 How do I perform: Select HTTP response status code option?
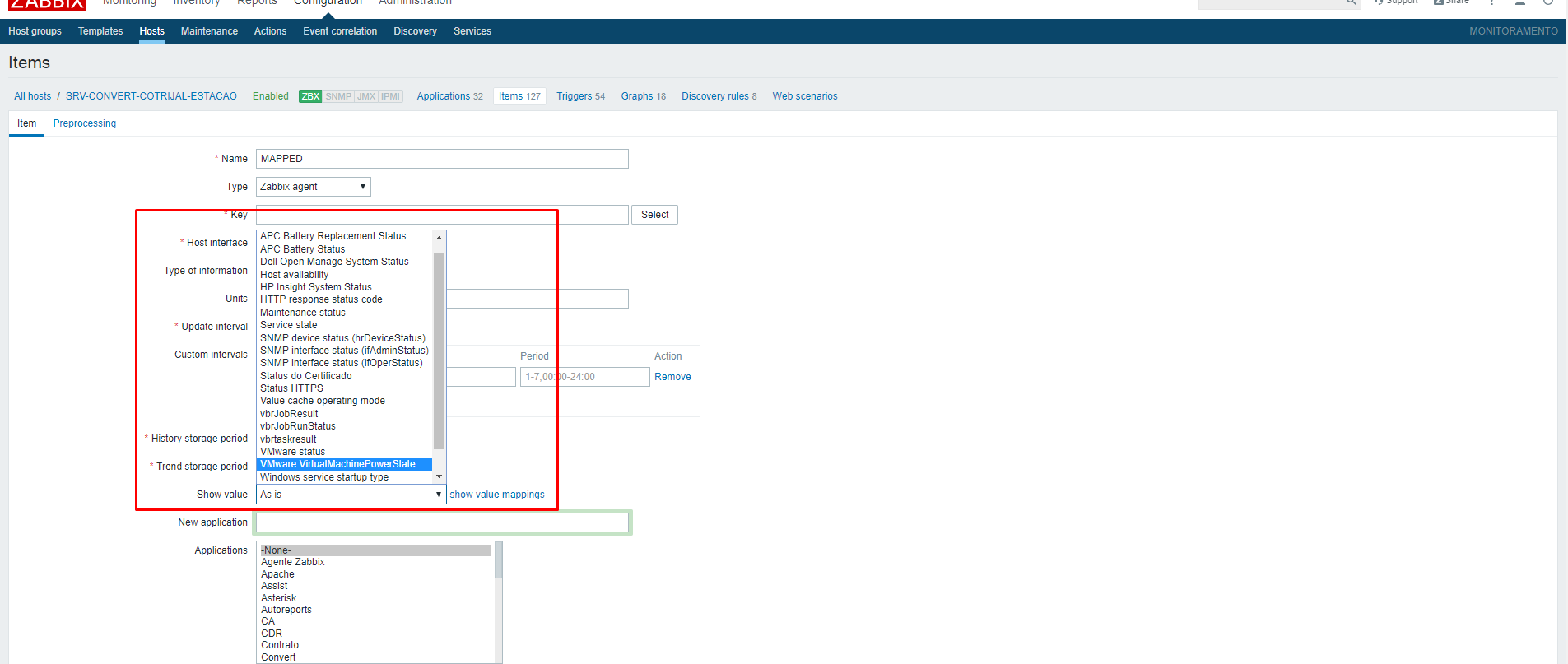tap(345, 299)
